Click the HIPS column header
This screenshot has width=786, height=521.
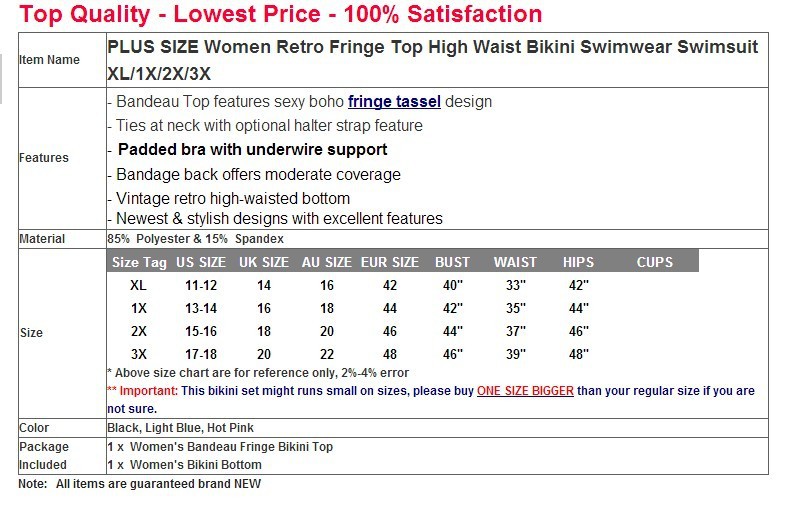click(x=578, y=262)
